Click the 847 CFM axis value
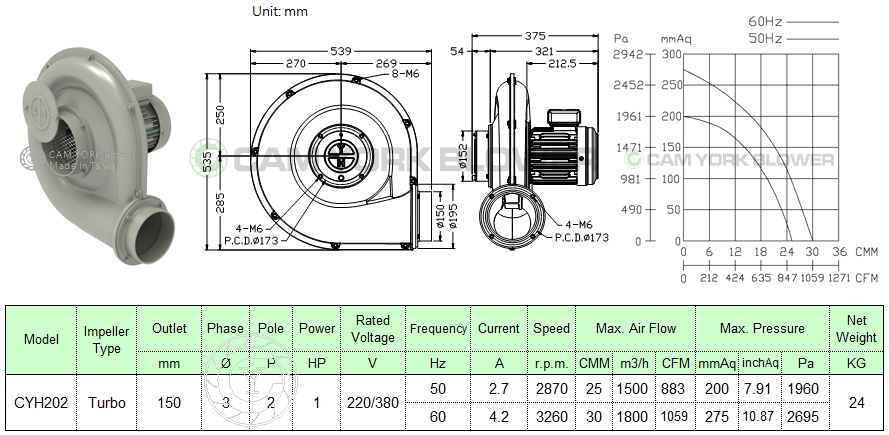Viewport: 889px width, 435px height. point(787,278)
